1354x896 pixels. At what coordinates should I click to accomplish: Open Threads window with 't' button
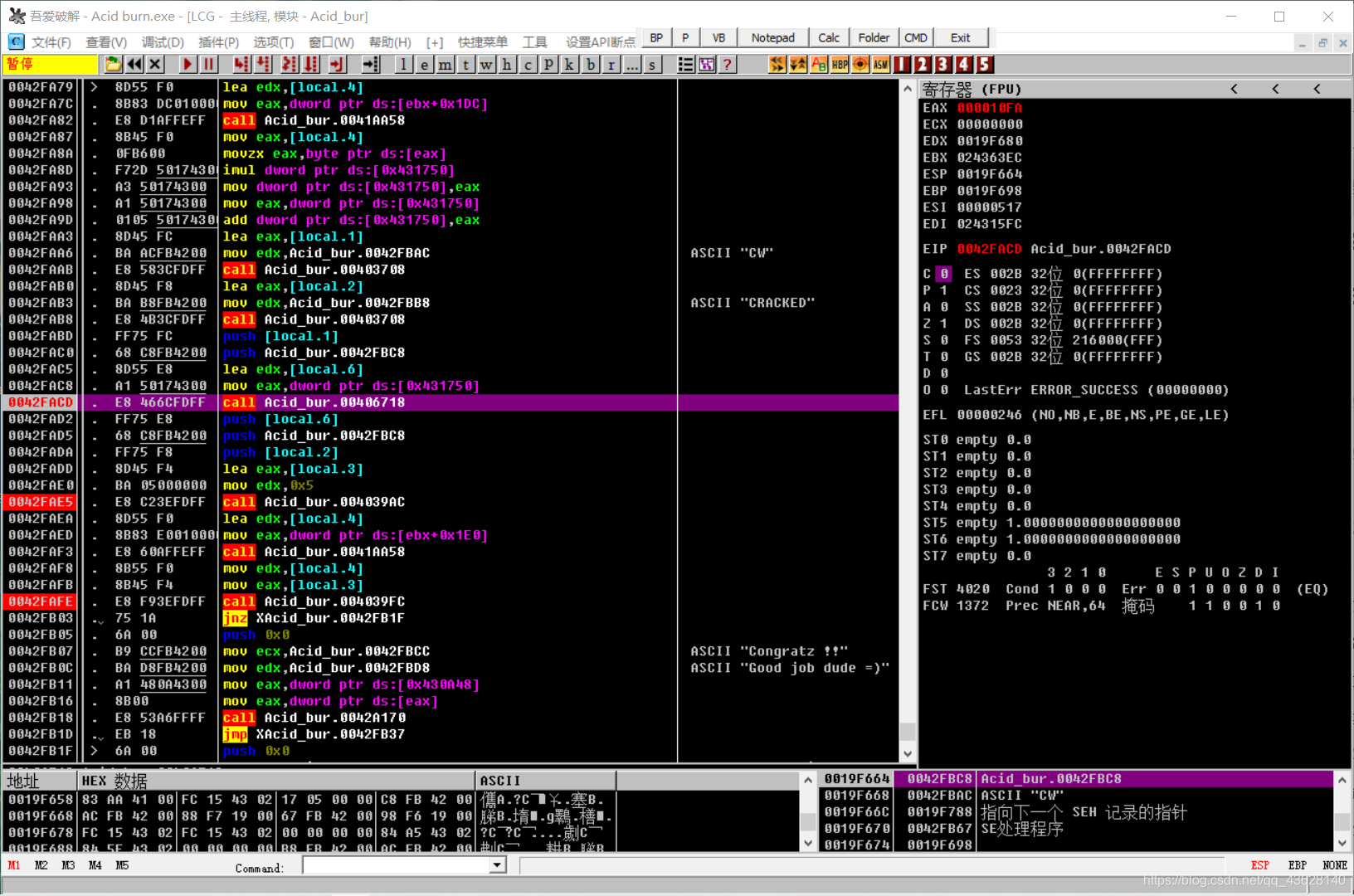click(x=465, y=64)
